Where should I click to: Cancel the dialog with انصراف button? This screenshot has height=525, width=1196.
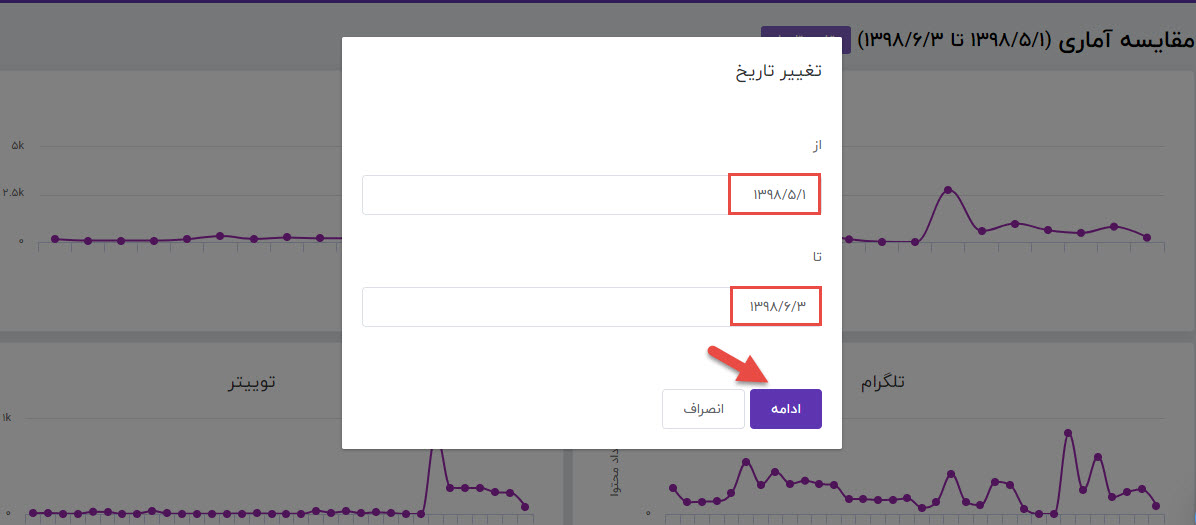click(x=702, y=409)
